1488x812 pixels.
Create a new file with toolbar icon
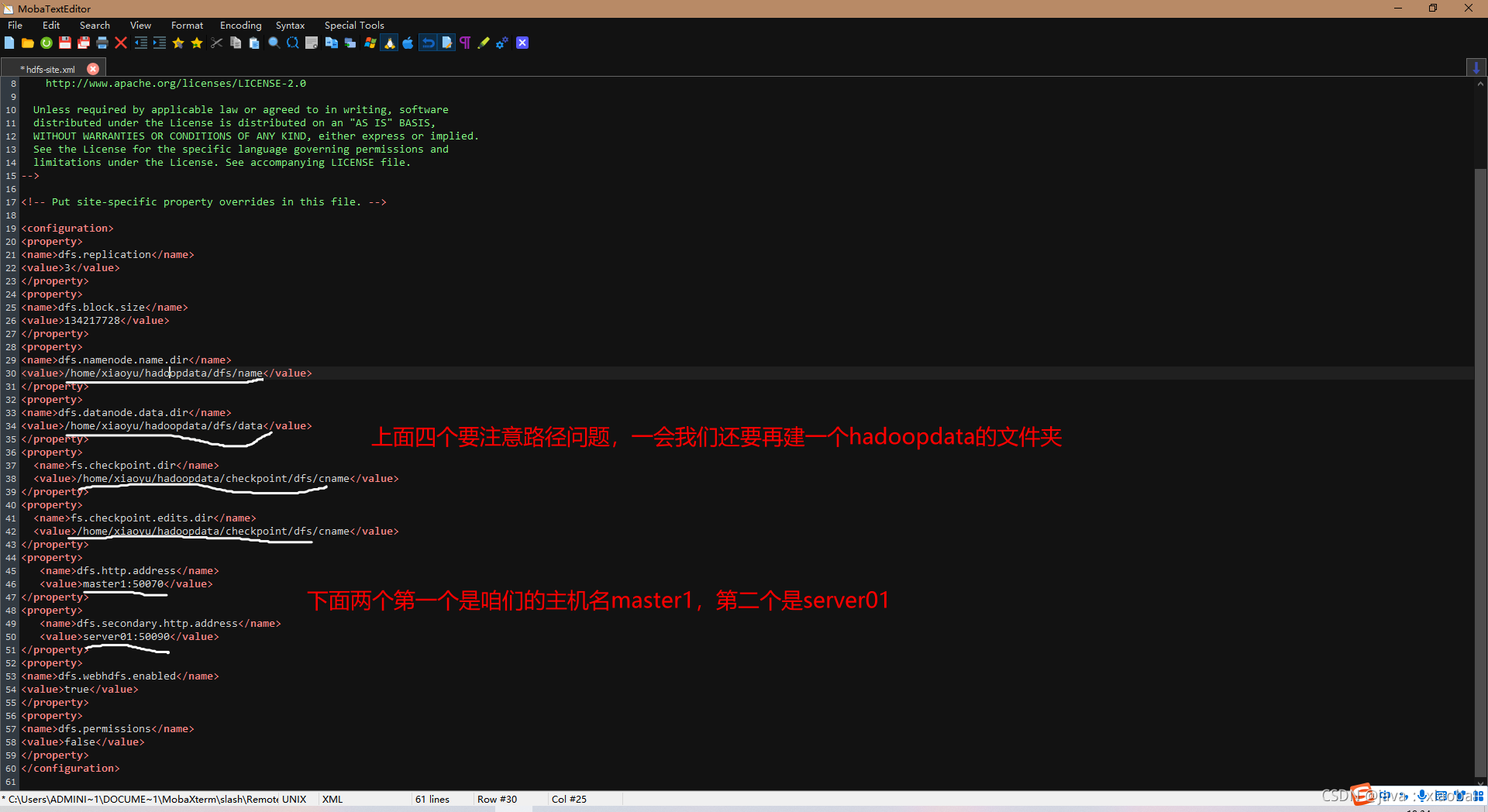pyautogui.click(x=9, y=43)
